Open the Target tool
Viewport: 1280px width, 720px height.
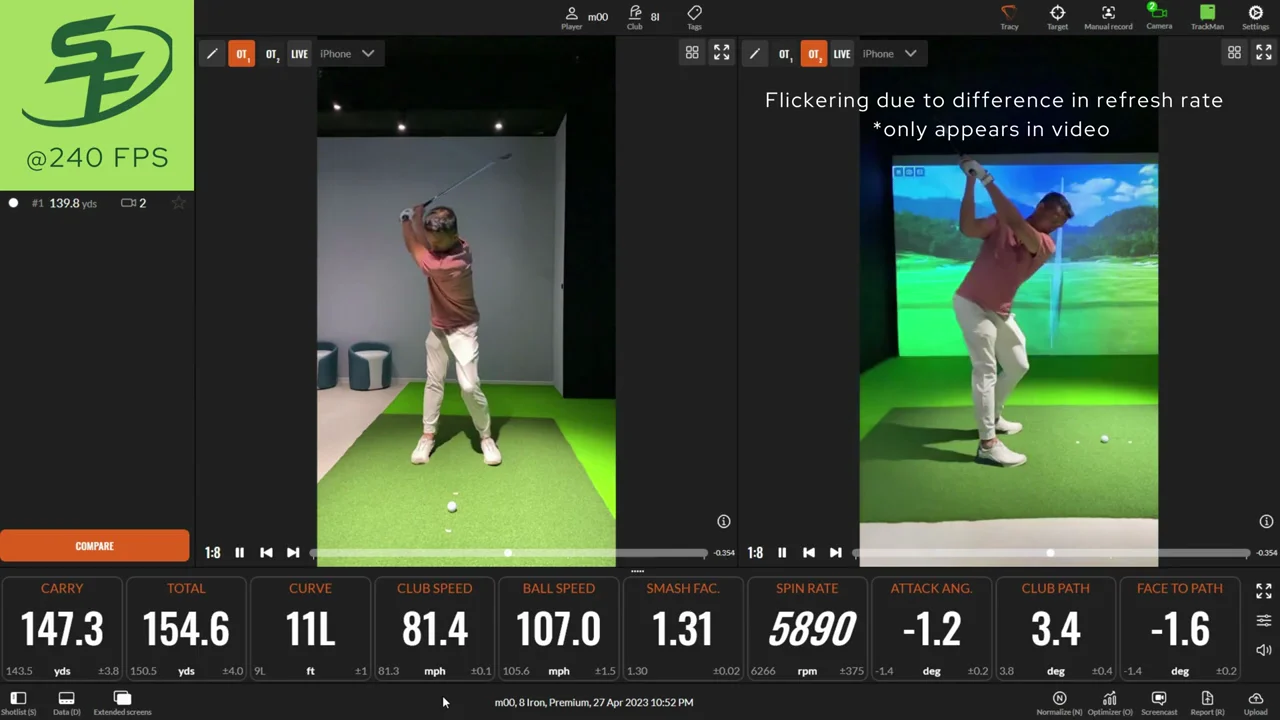click(x=1057, y=16)
